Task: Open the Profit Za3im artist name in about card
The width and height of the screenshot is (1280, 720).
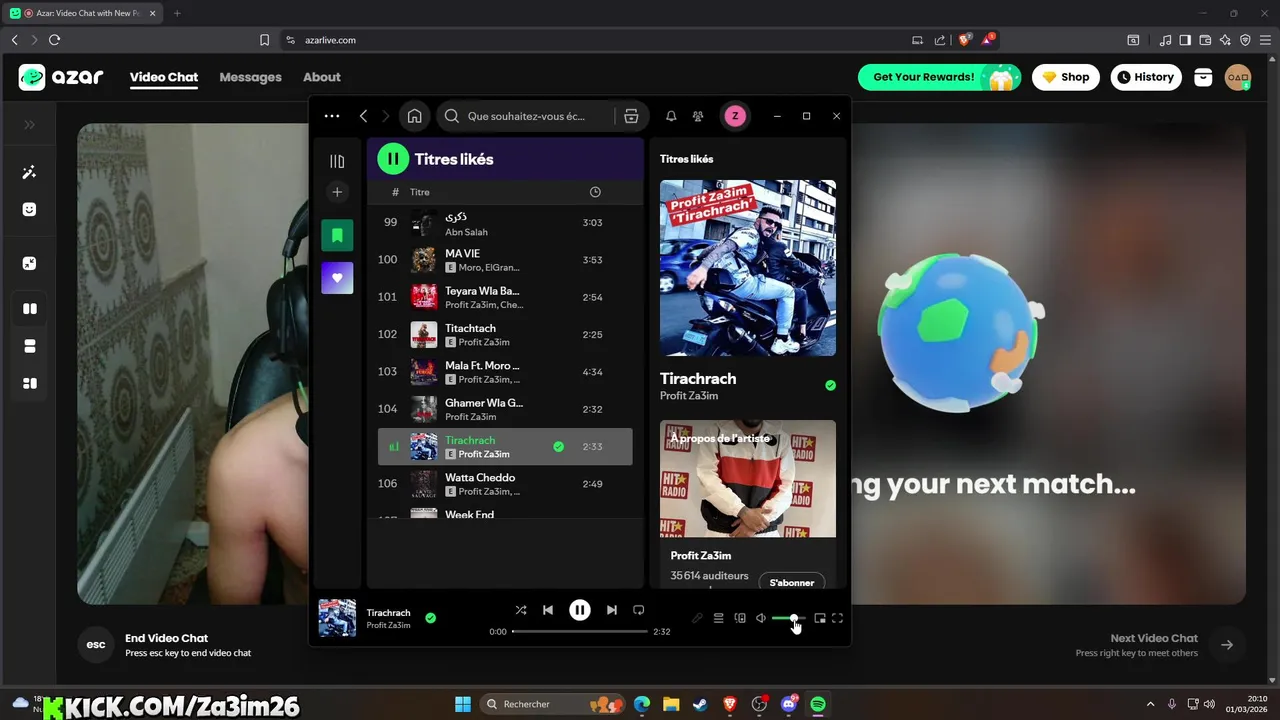Action: [x=701, y=556]
